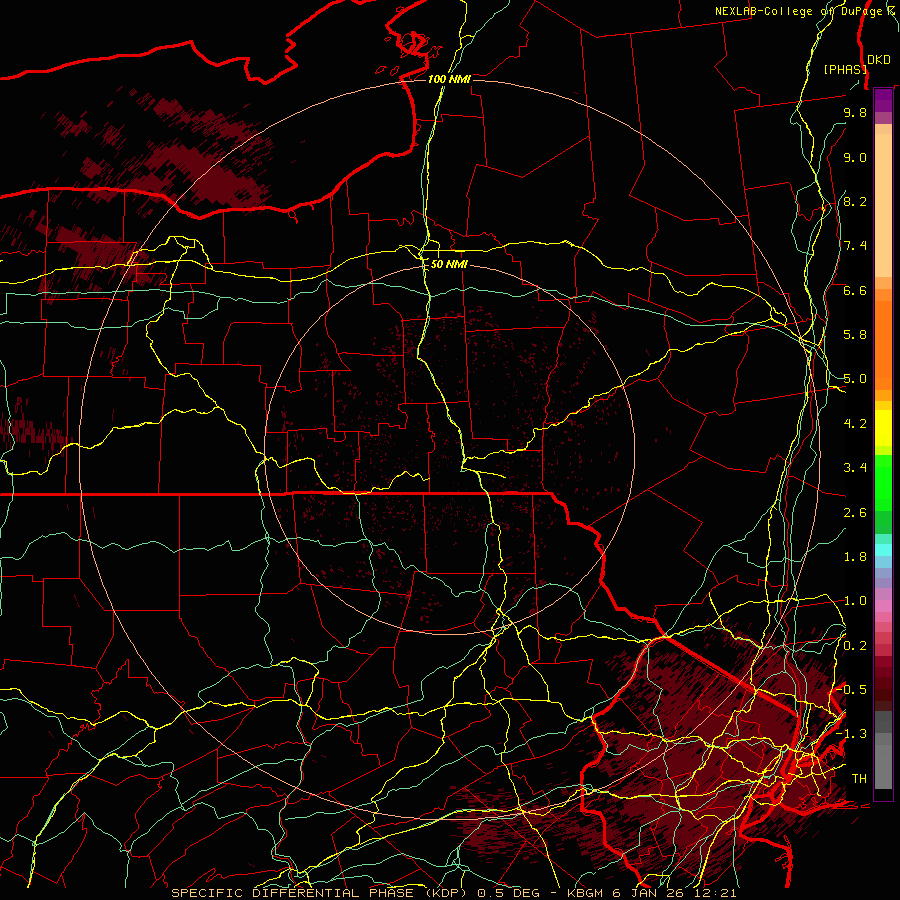
Task: Click the bright green color bar band
Action: click(883, 482)
